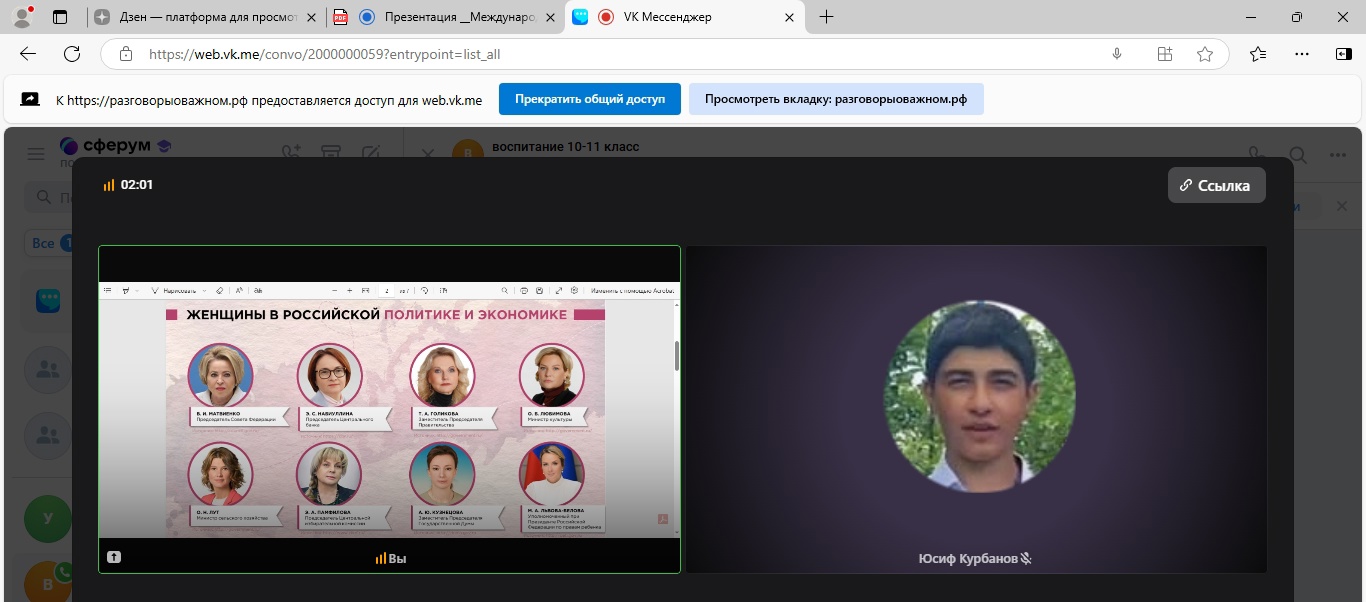Screen dimensions: 1366x602
Task: Open the Сферум hamburger menu
Action: pyautogui.click(x=36, y=153)
